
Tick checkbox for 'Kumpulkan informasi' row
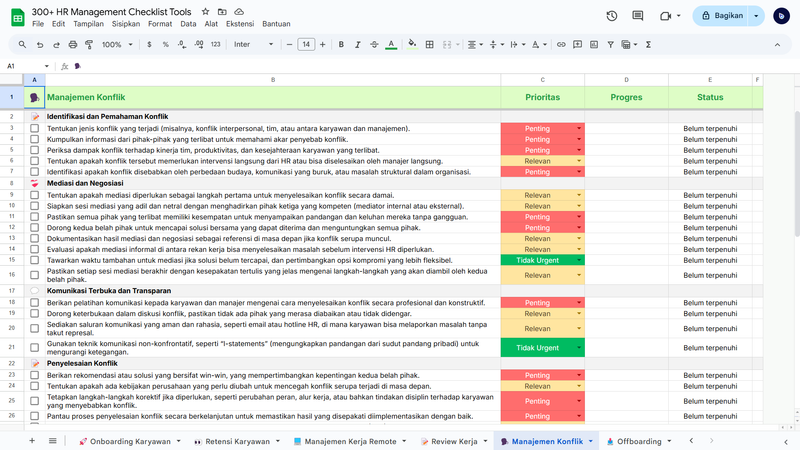click(34, 139)
